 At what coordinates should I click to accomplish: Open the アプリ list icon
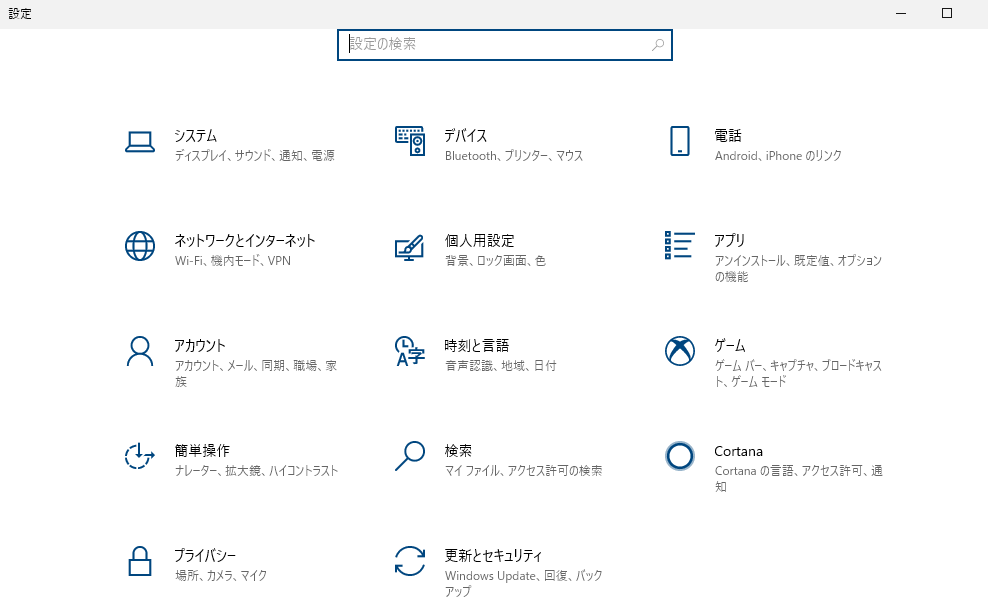pyautogui.click(x=679, y=245)
